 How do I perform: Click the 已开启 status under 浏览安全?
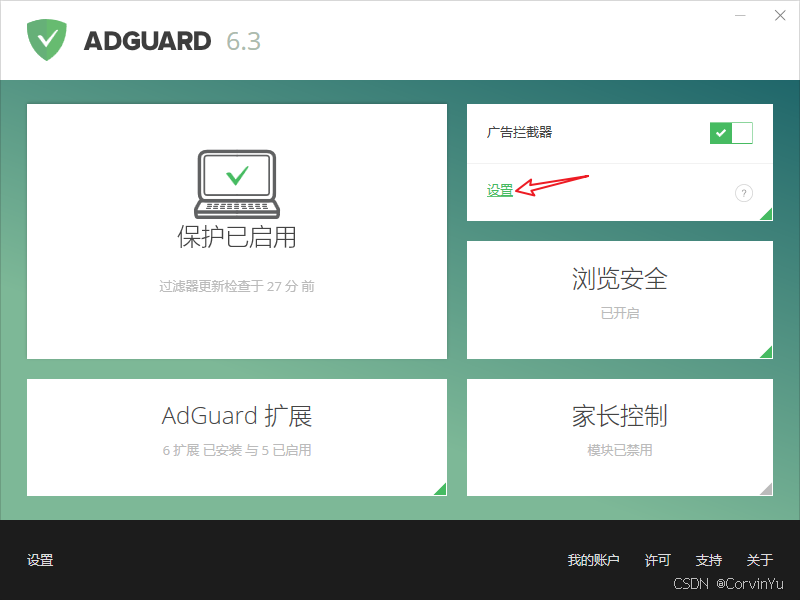point(619,313)
